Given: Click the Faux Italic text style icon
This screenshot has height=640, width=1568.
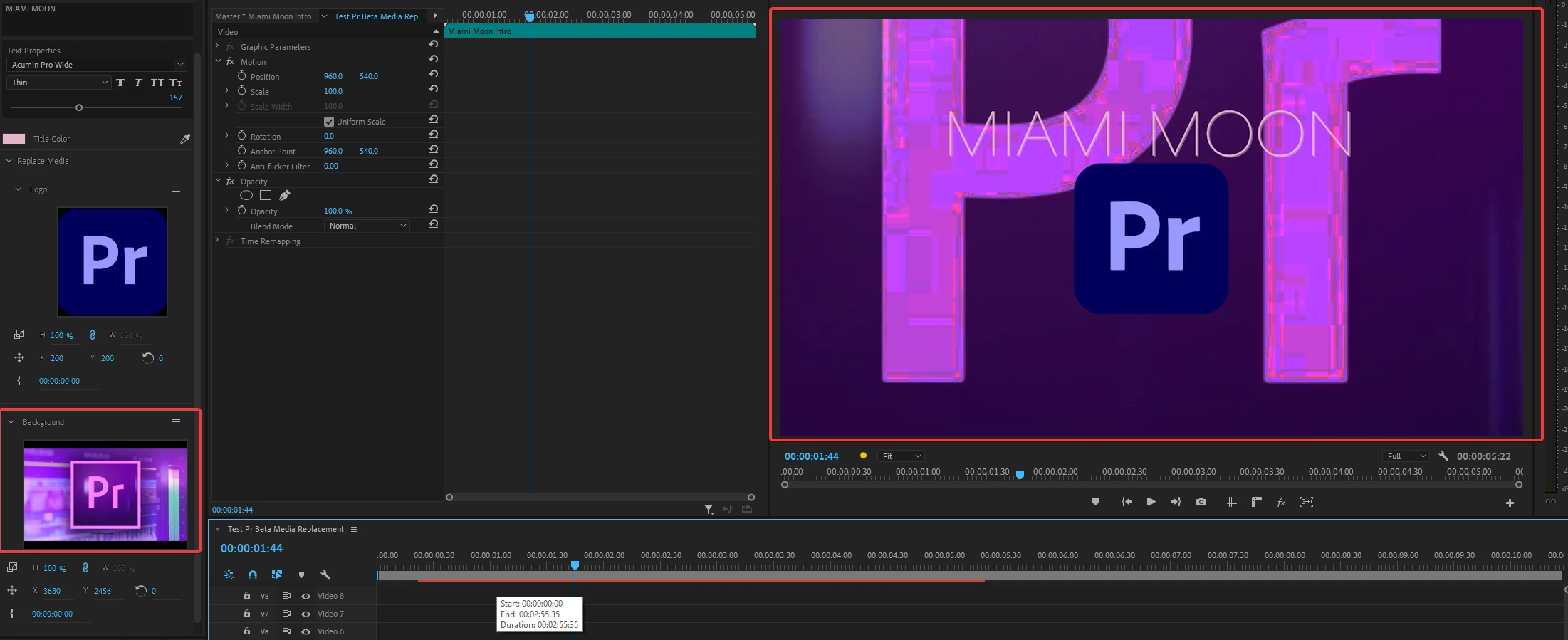Looking at the screenshot, I should (138, 83).
